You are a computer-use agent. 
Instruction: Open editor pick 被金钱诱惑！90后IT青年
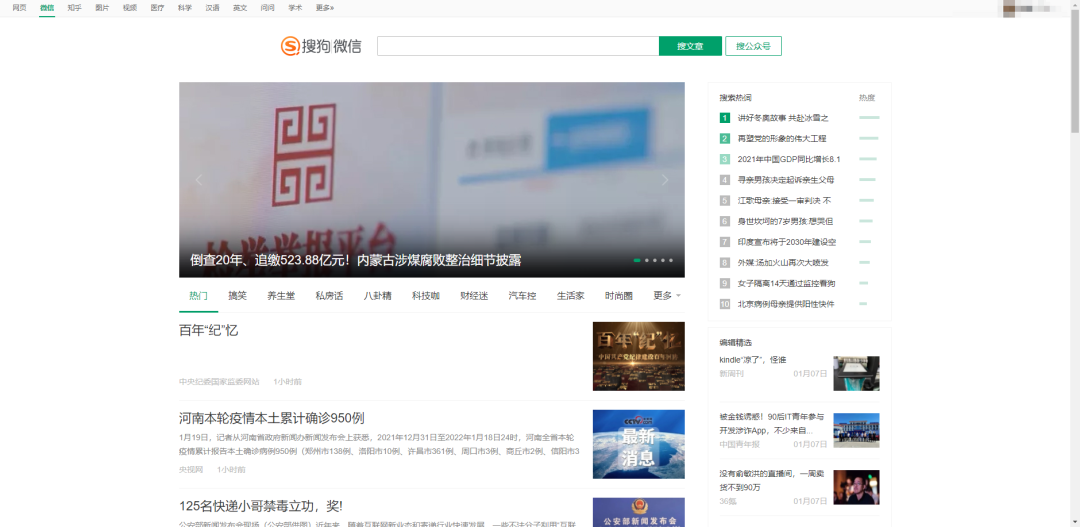pyautogui.click(x=771, y=422)
